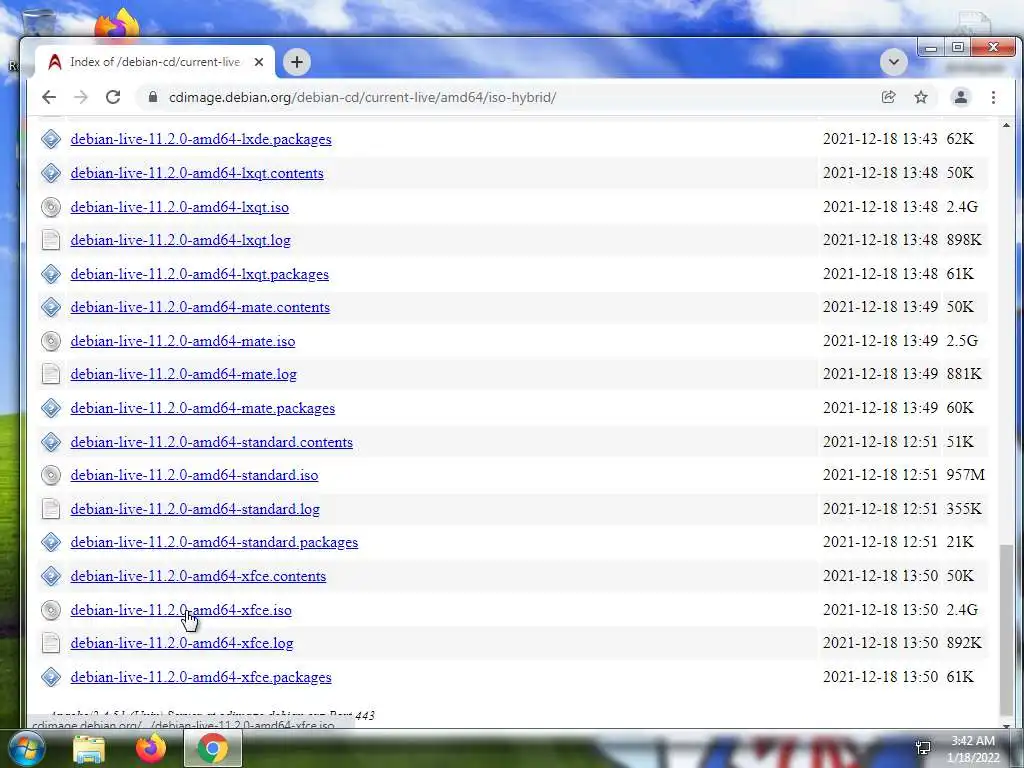Download debian-live-11.2.0-amd64-lxqt.iso
This screenshot has width=1024, height=768.
(180, 207)
